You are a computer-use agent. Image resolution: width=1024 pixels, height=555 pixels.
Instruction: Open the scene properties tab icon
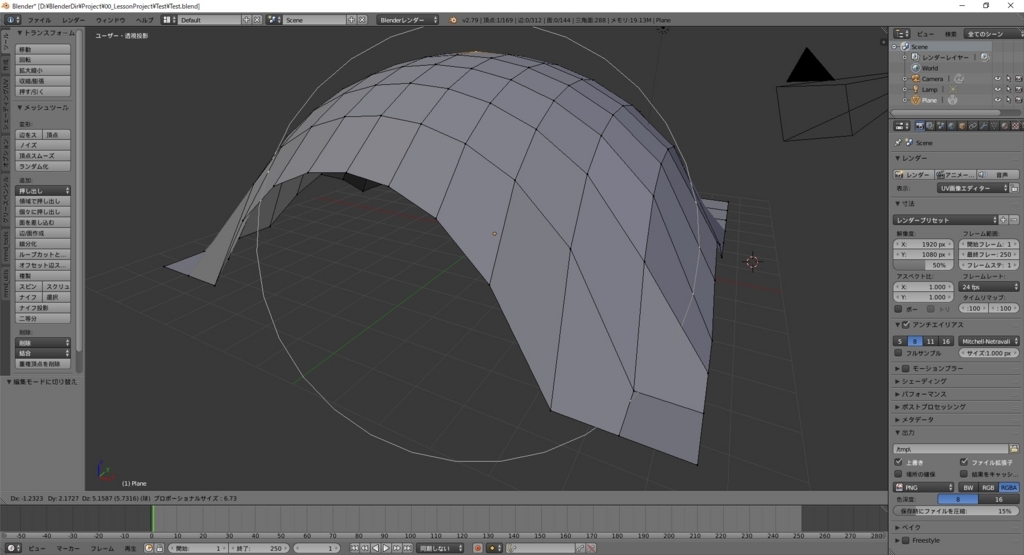pyautogui.click(x=941, y=126)
